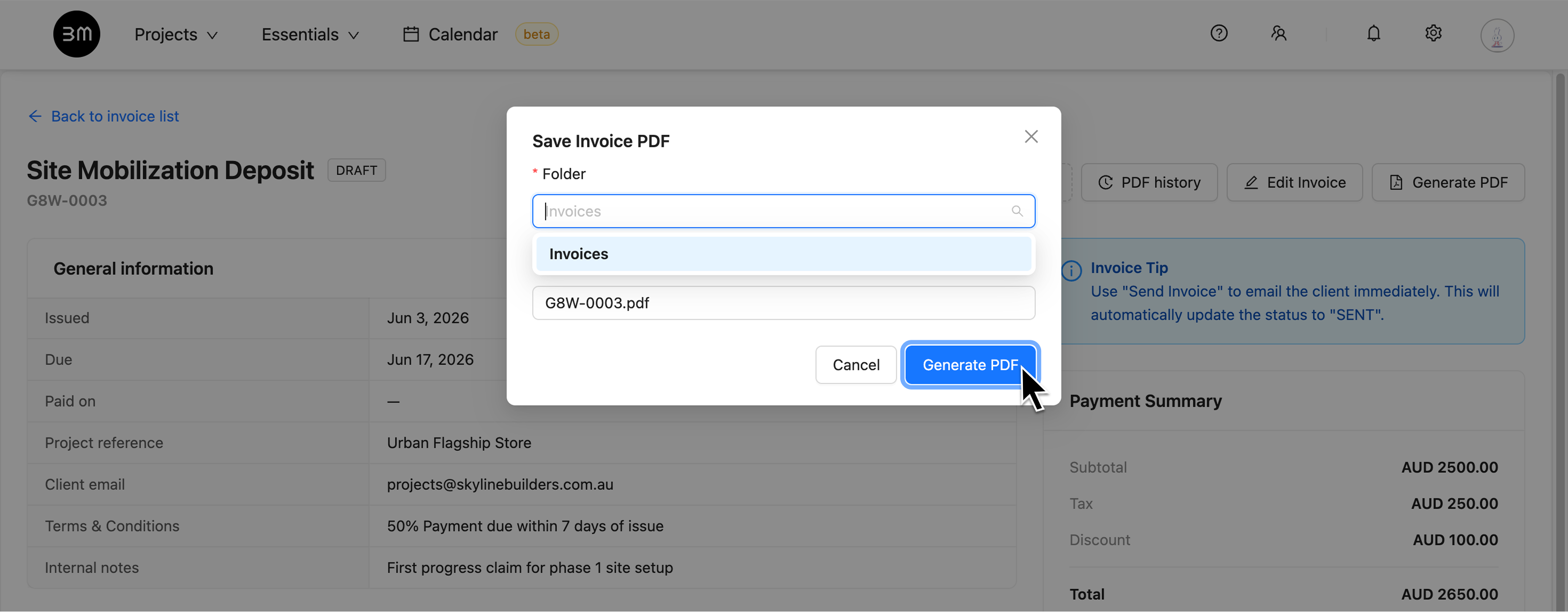Click the Generate PDF document icon
The image size is (1568, 612).
click(x=1396, y=182)
